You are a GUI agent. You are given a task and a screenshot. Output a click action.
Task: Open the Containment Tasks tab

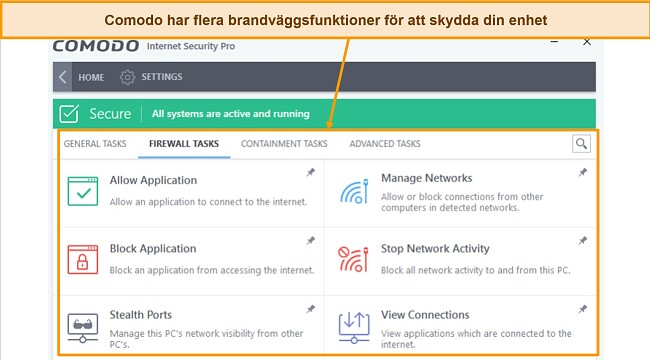coord(284,144)
